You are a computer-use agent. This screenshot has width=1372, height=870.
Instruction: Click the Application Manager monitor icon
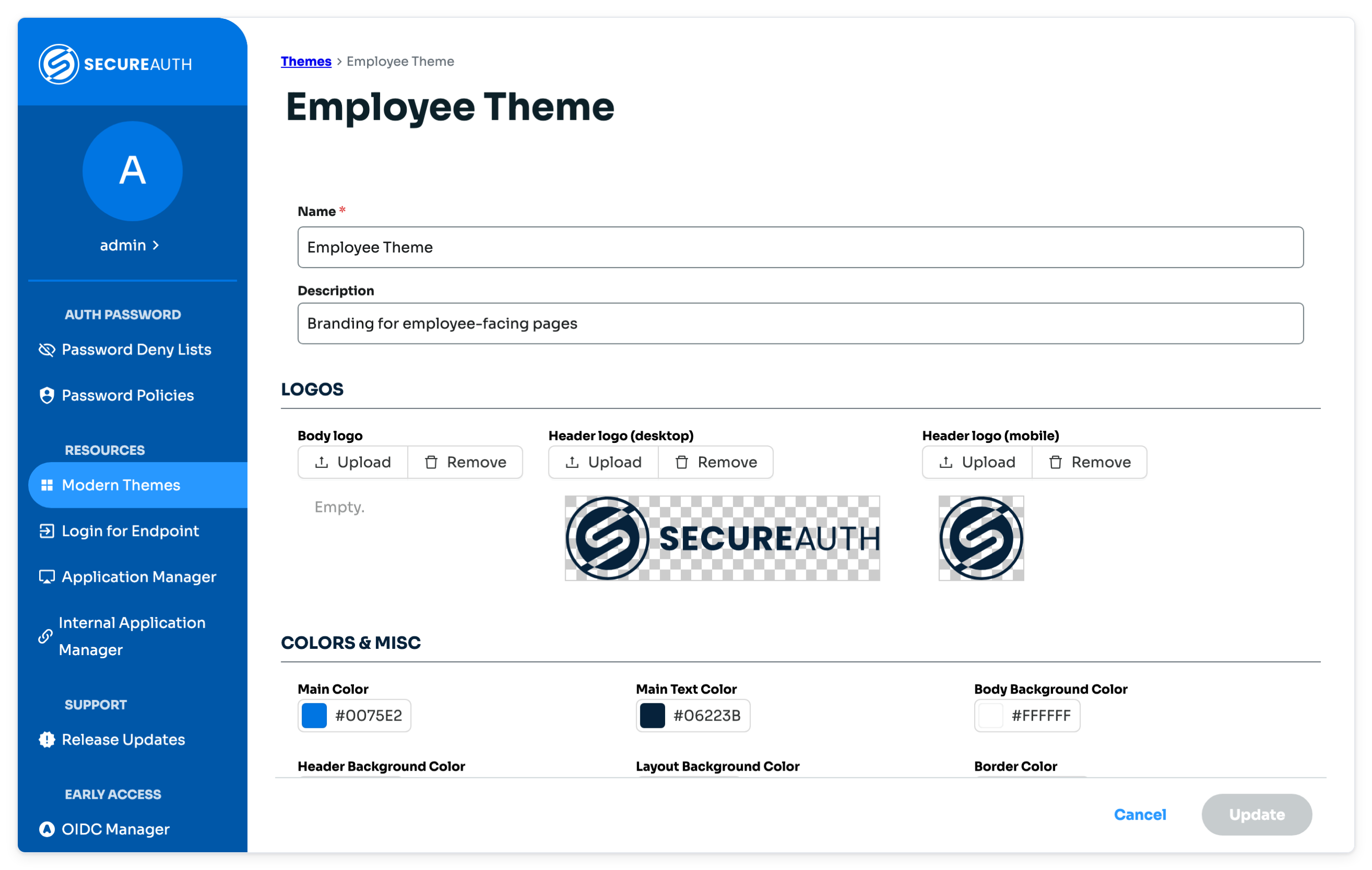tap(47, 577)
